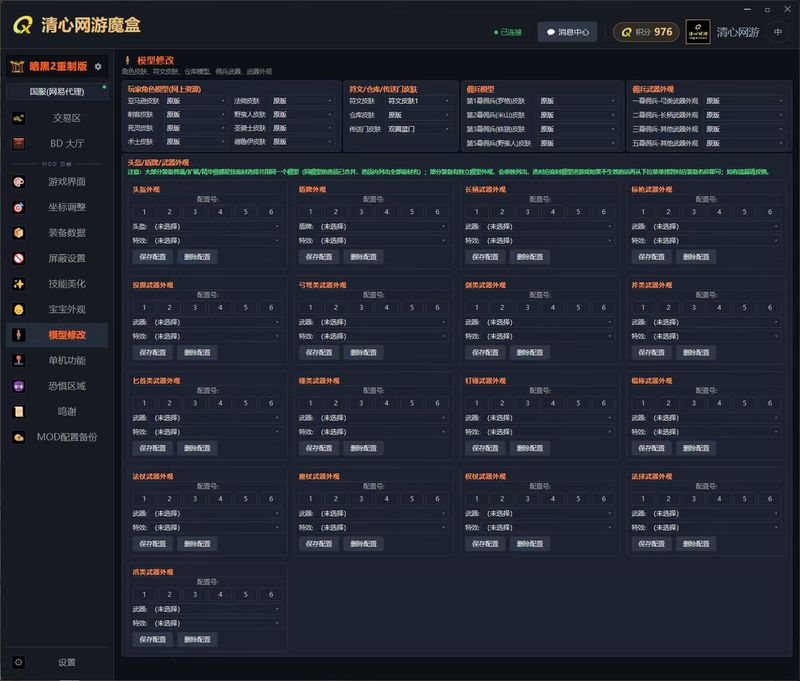Open the 屏蔽设置 block icon
The width and height of the screenshot is (800, 681).
(19, 259)
